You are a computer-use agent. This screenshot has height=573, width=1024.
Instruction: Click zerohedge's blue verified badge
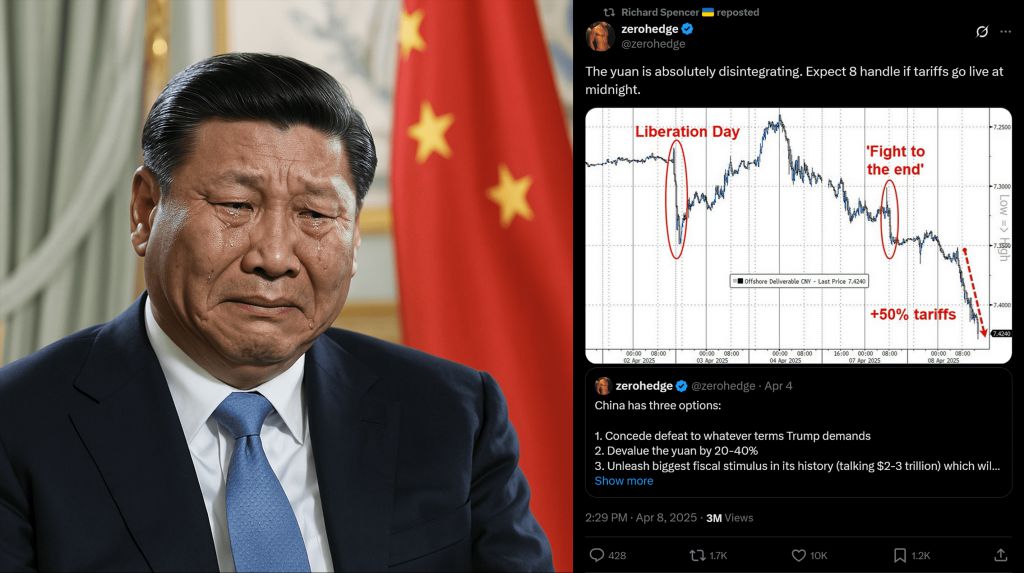[x=688, y=29]
